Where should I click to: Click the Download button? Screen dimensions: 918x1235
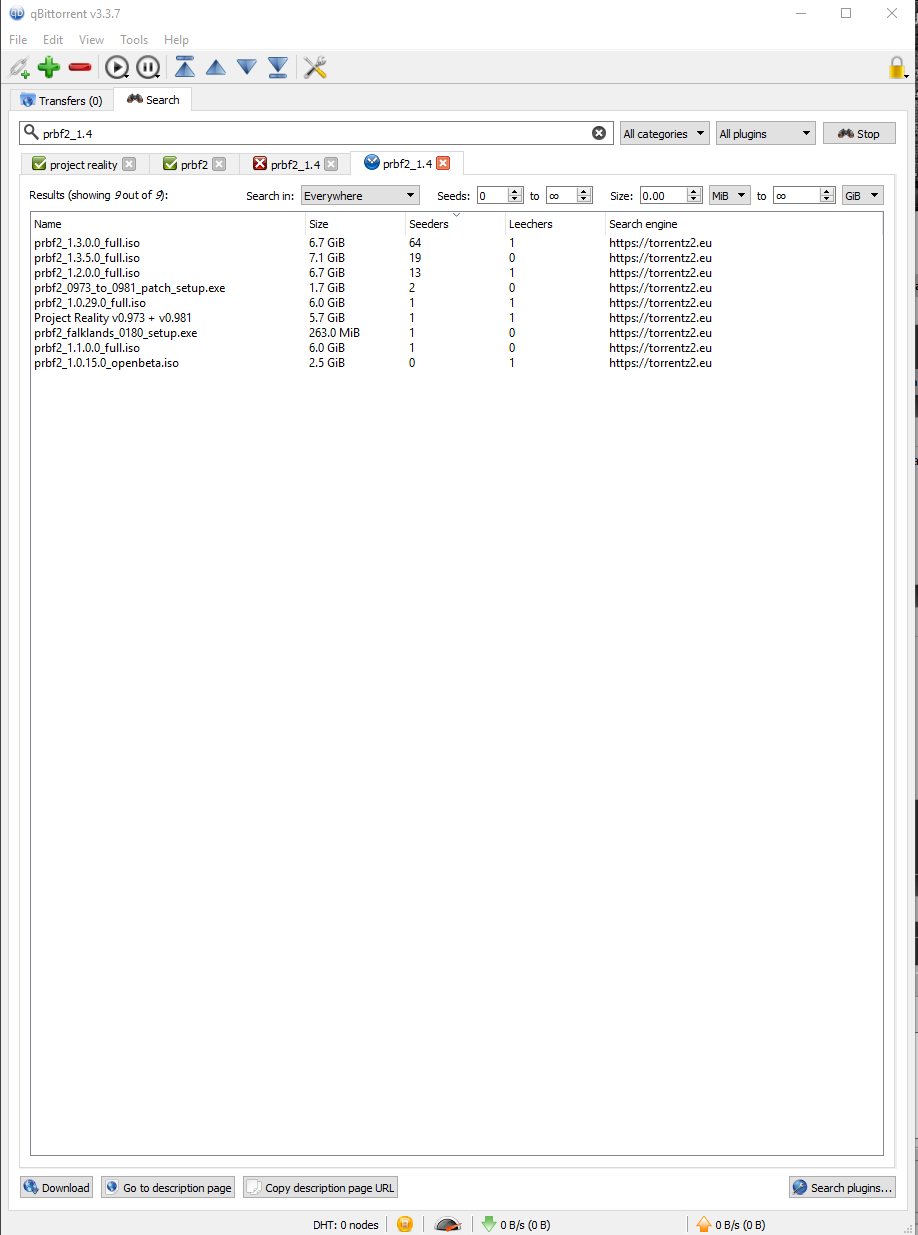[57, 1187]
